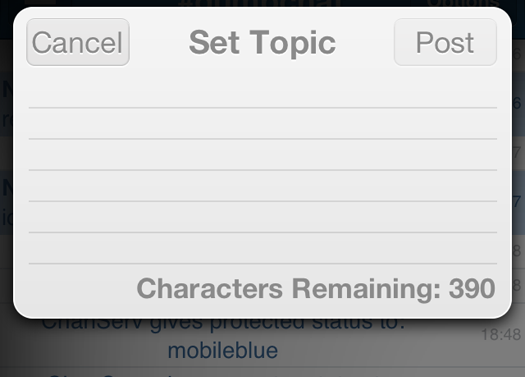525x377 pixels.
Task: Cancel the Set Topic dialog
Action: (78, 42)
